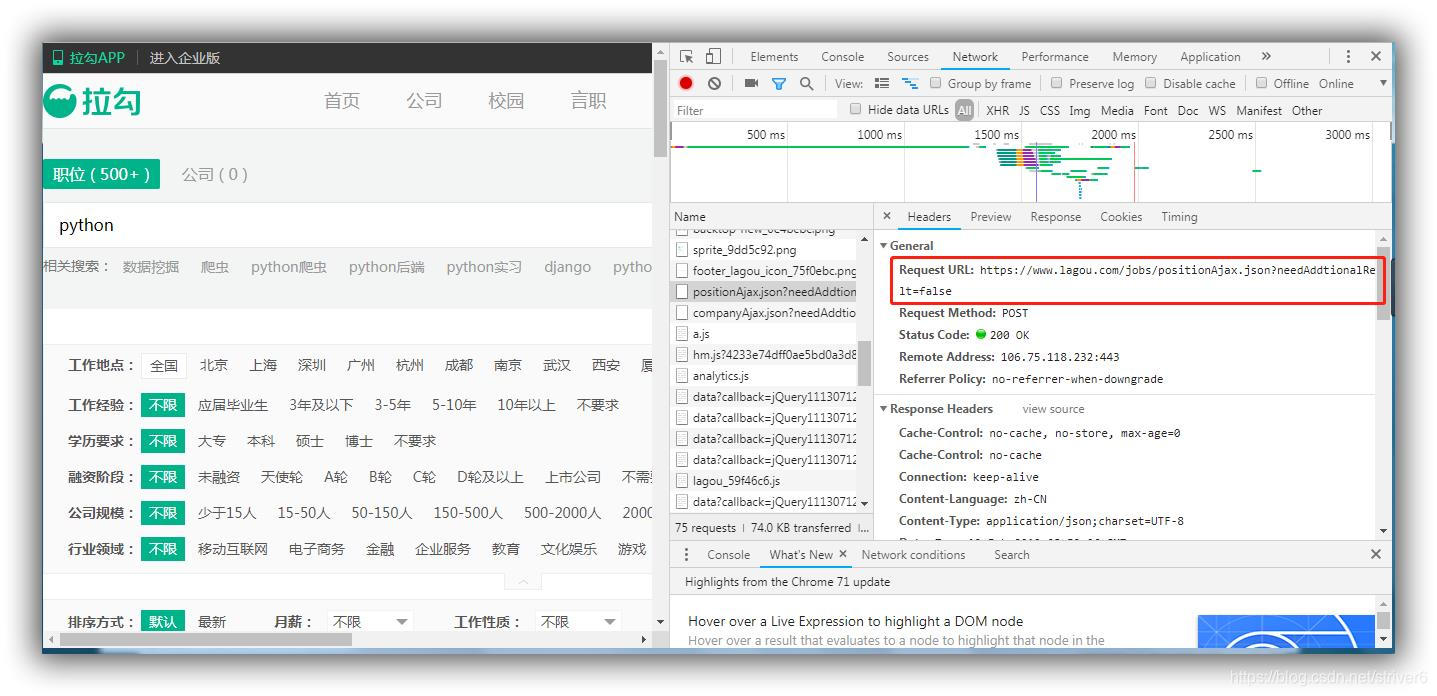The image size is (1437, 696).
Task: Click the page horizontal scrollbar thumb
Action: (x=206, y=639)
